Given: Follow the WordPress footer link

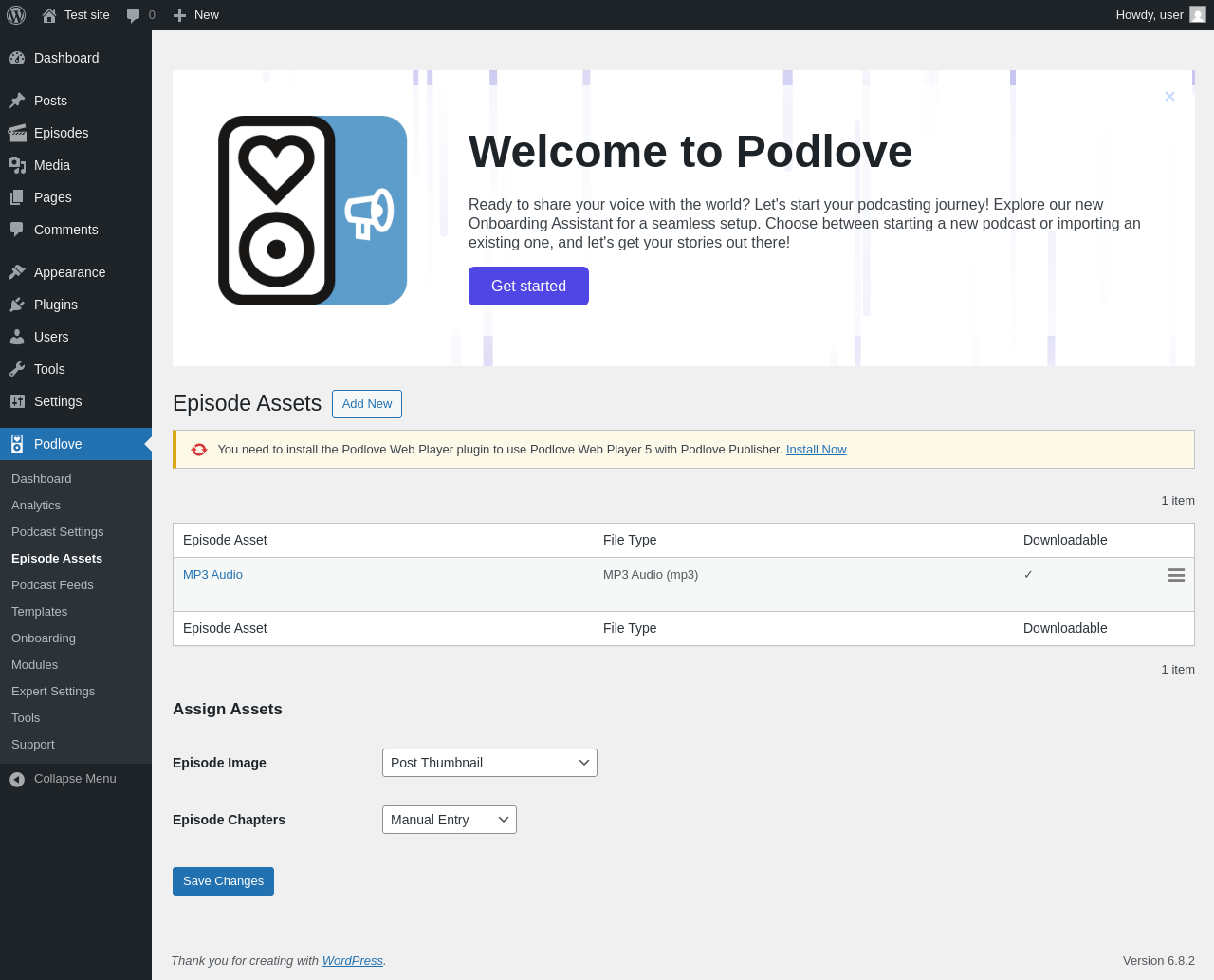Looking at the screenshot, I should (353, 961).
